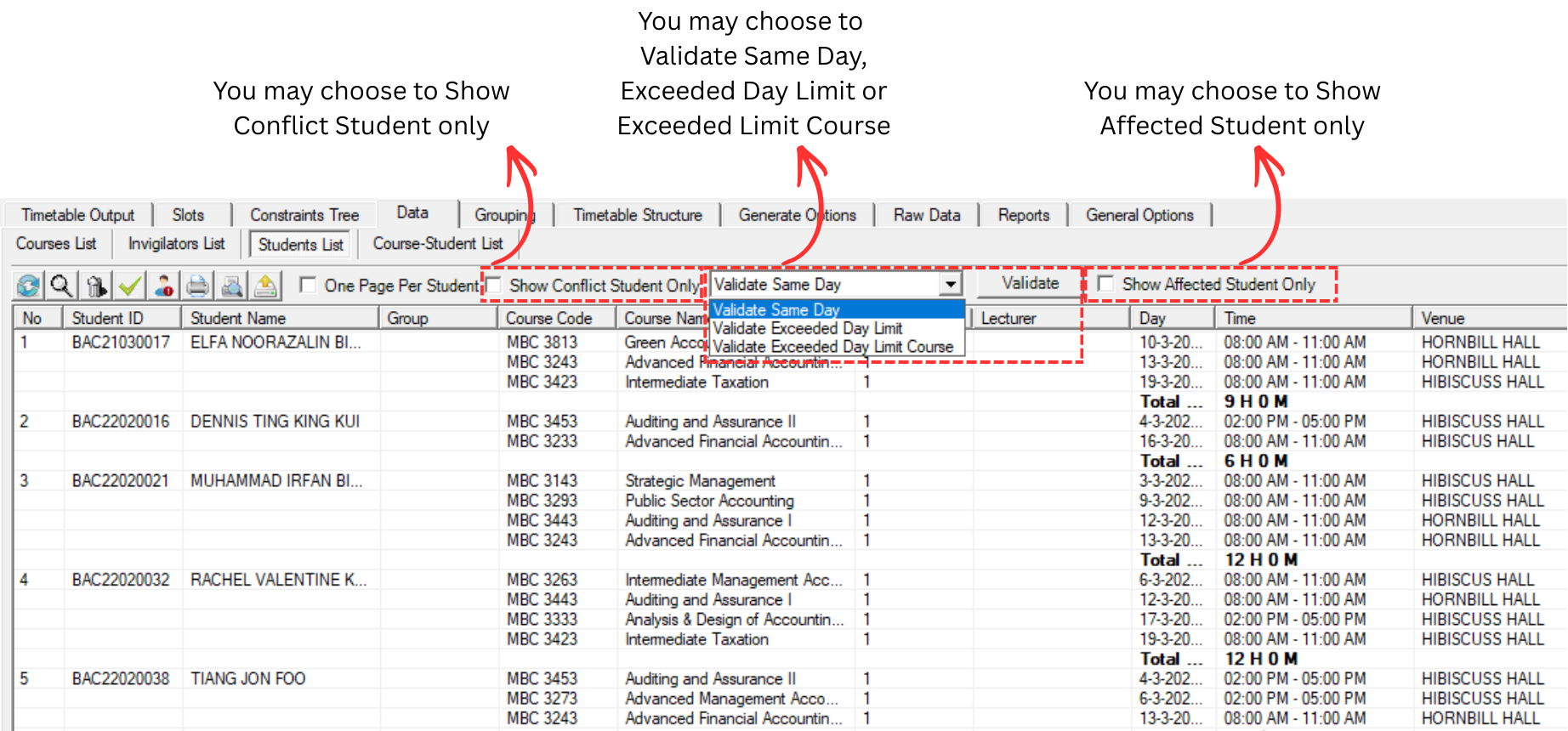Open the General Options tab

pyautogui.click(x=1139, y=215)
